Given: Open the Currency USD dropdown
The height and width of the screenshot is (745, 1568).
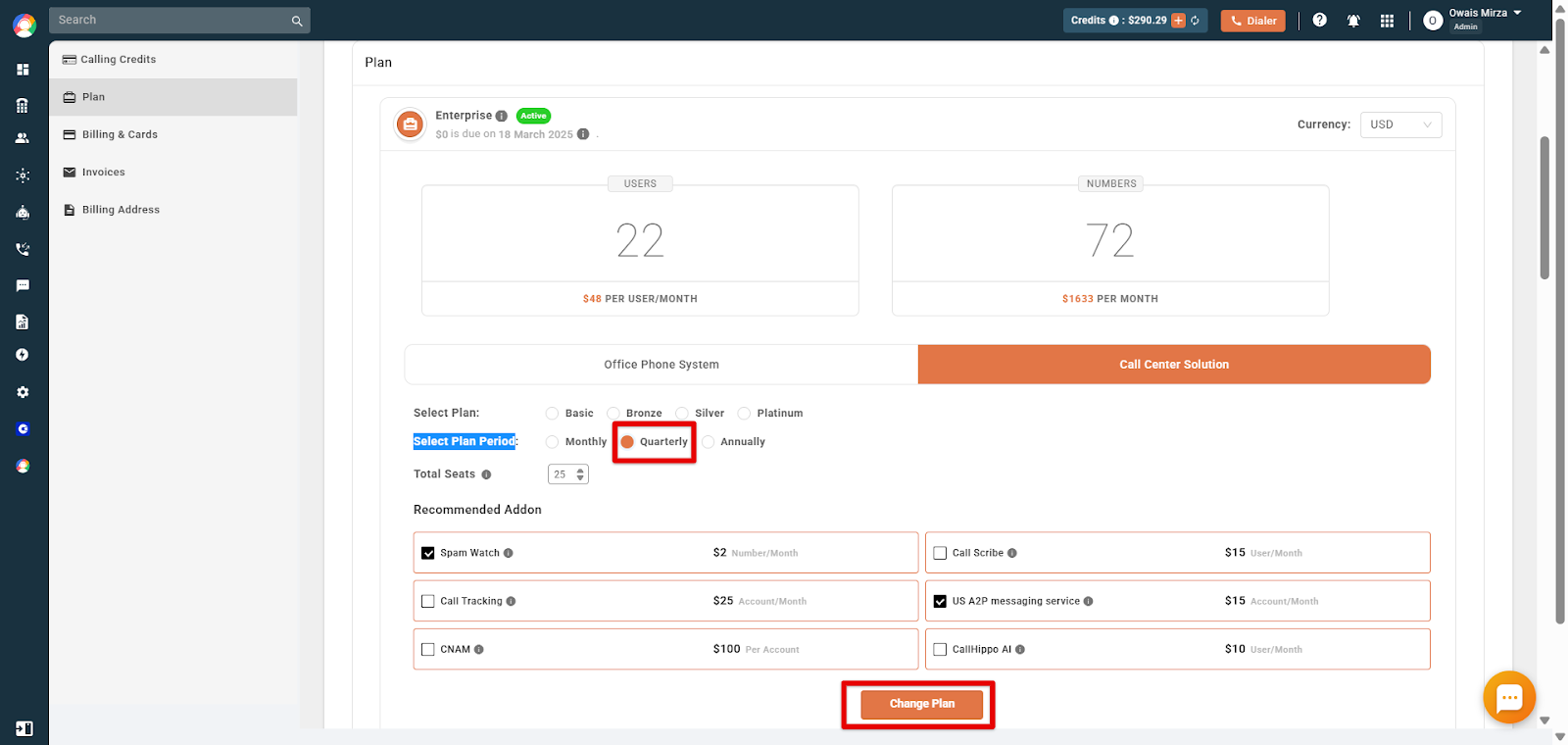Looking at the screenshot, I should 1400,124.
